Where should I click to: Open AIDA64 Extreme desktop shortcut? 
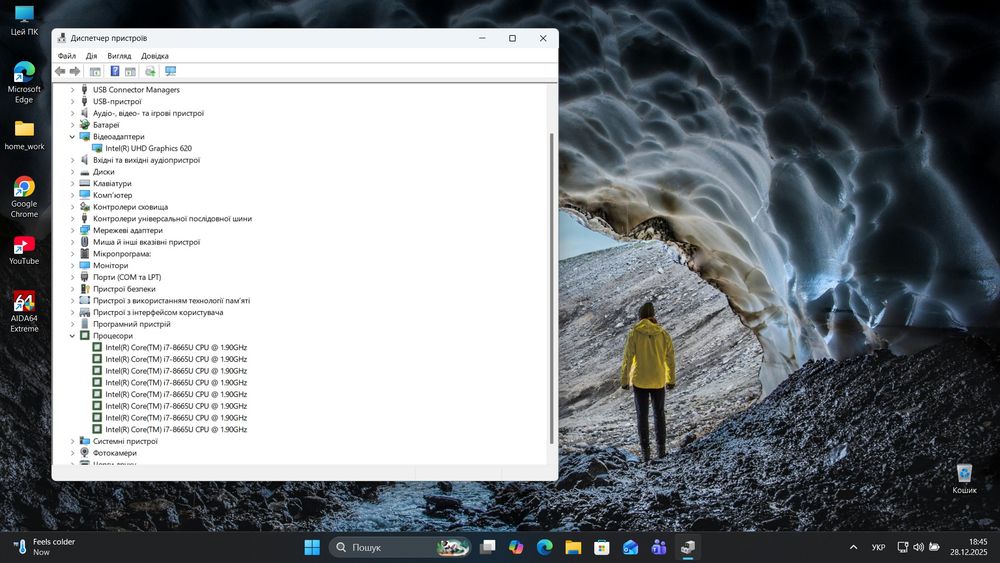coord(24,312)
